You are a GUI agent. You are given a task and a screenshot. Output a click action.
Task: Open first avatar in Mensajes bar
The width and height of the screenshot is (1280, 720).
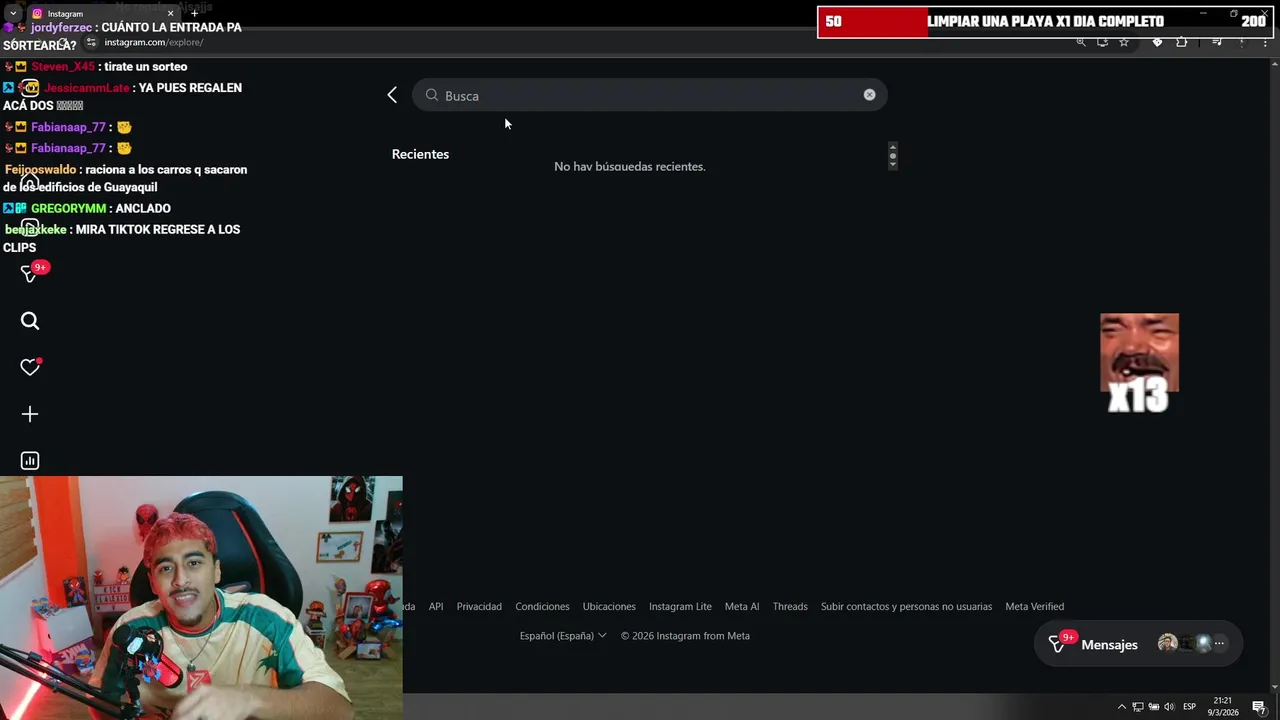pyautogui.click(x=1167, y=644)
